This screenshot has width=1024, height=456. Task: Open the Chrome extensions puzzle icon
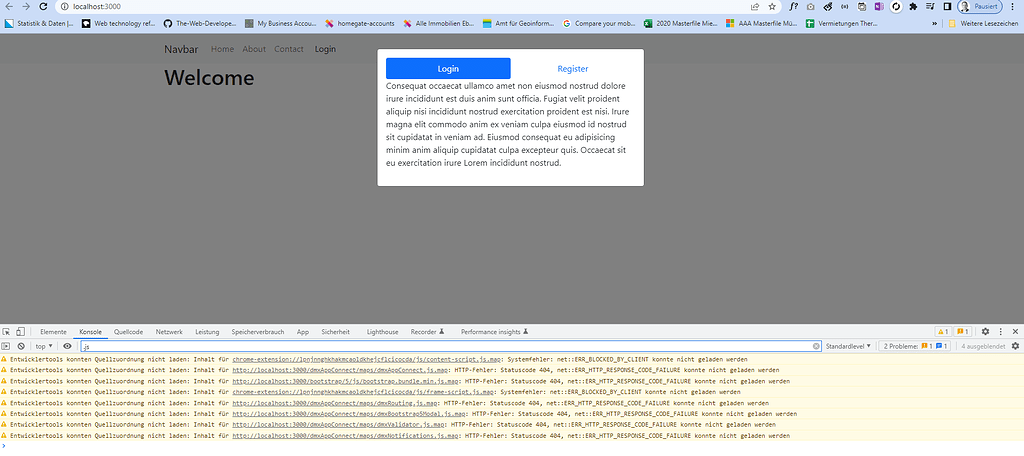(x=912, y=6)
